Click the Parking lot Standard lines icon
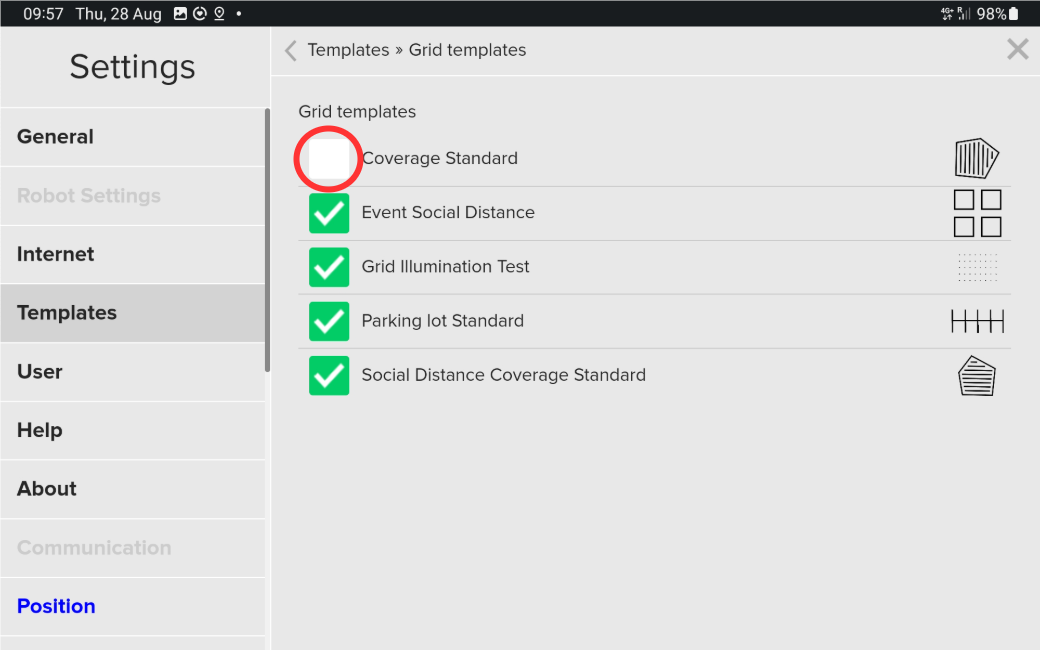This screenshot has width=1040, height=650. (x=977, y=321)
